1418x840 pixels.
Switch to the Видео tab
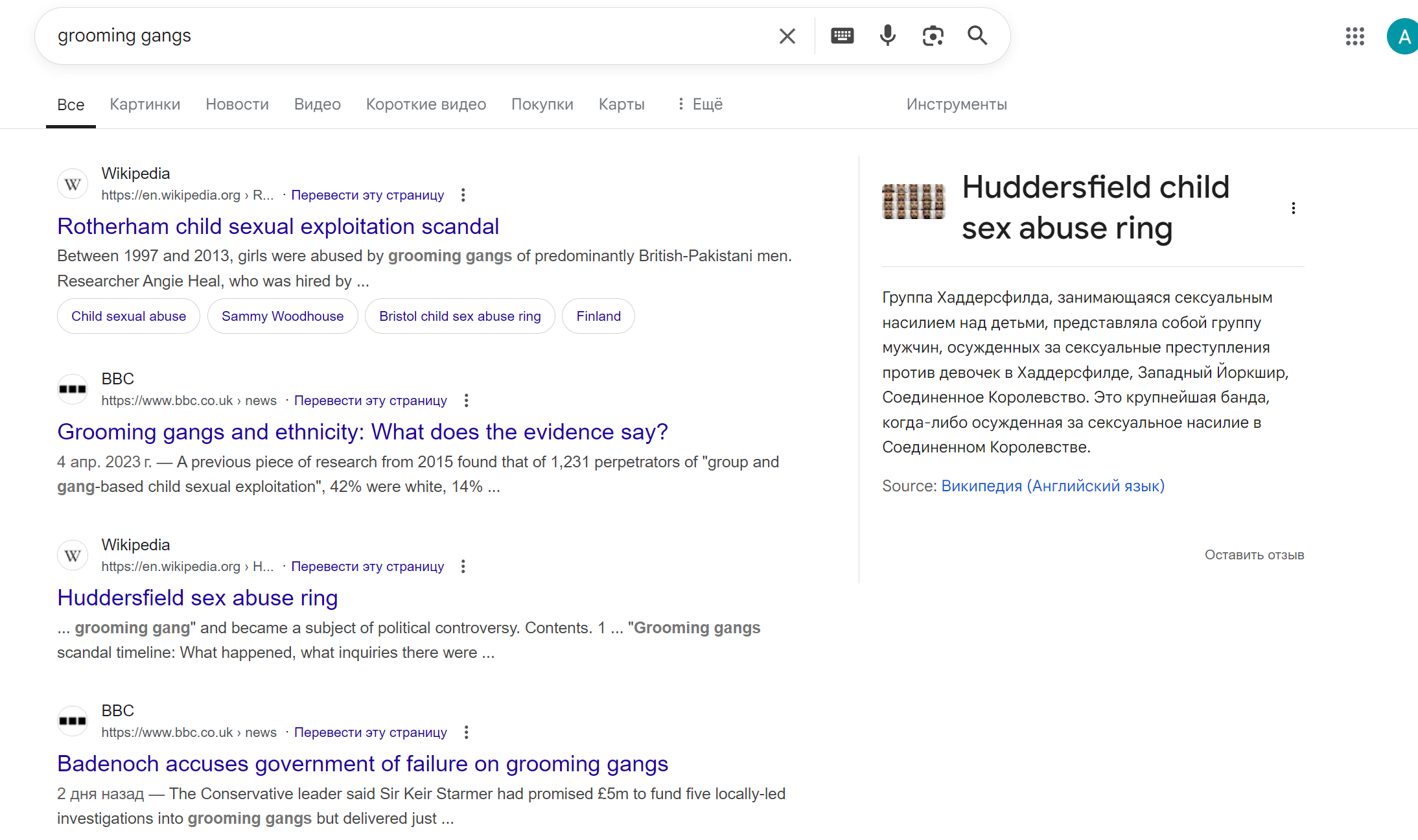pyautogui.click(x=318, y=104)
